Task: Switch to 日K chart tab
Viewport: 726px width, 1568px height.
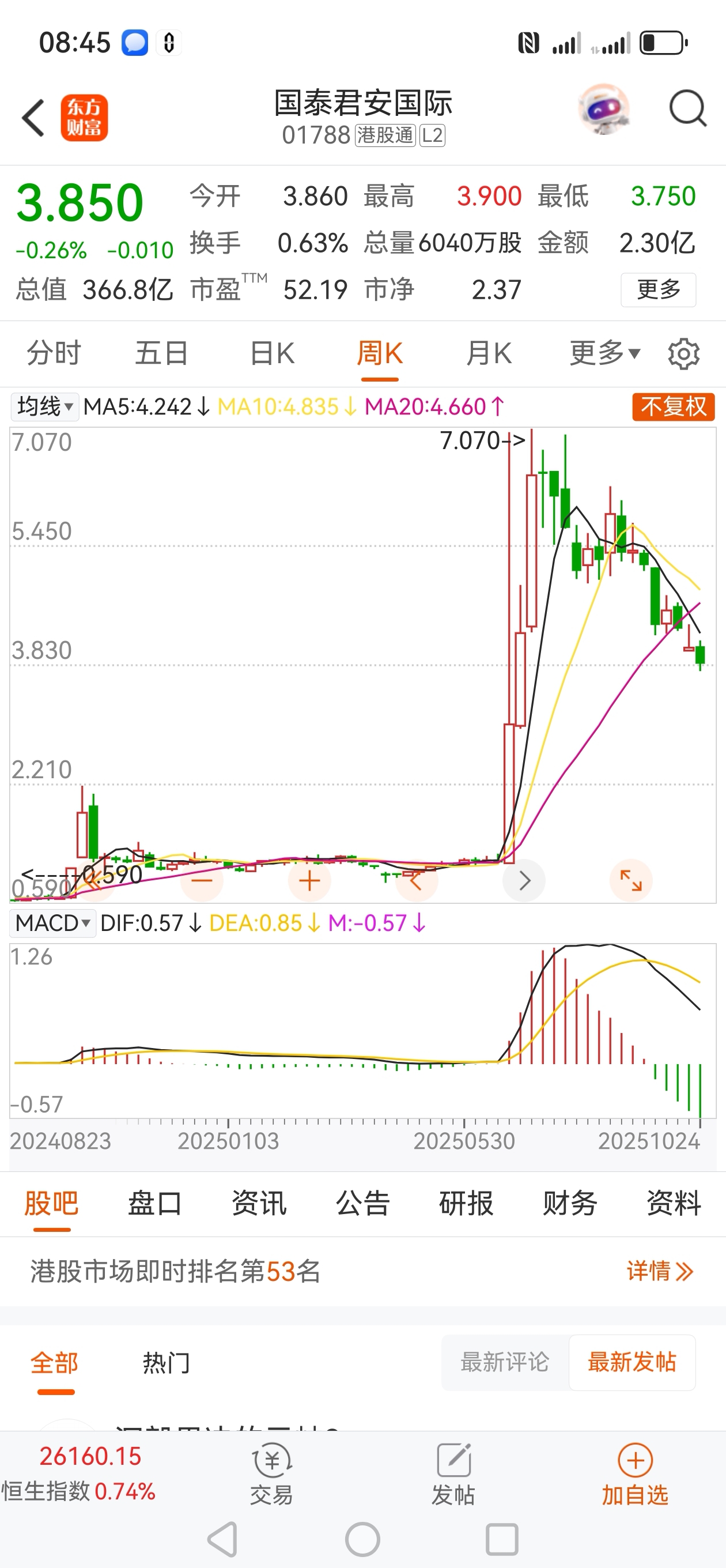Action: [x=272, y=353]
